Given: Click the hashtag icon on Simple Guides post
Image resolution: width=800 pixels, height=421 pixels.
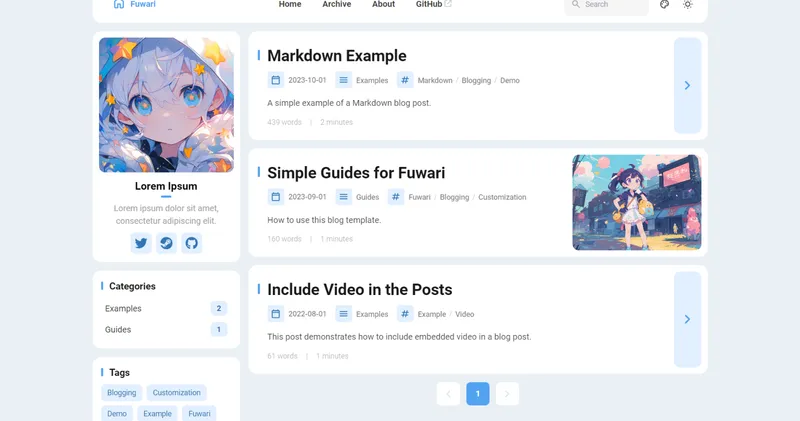Looking at the screenshot, I should point(396,197).
